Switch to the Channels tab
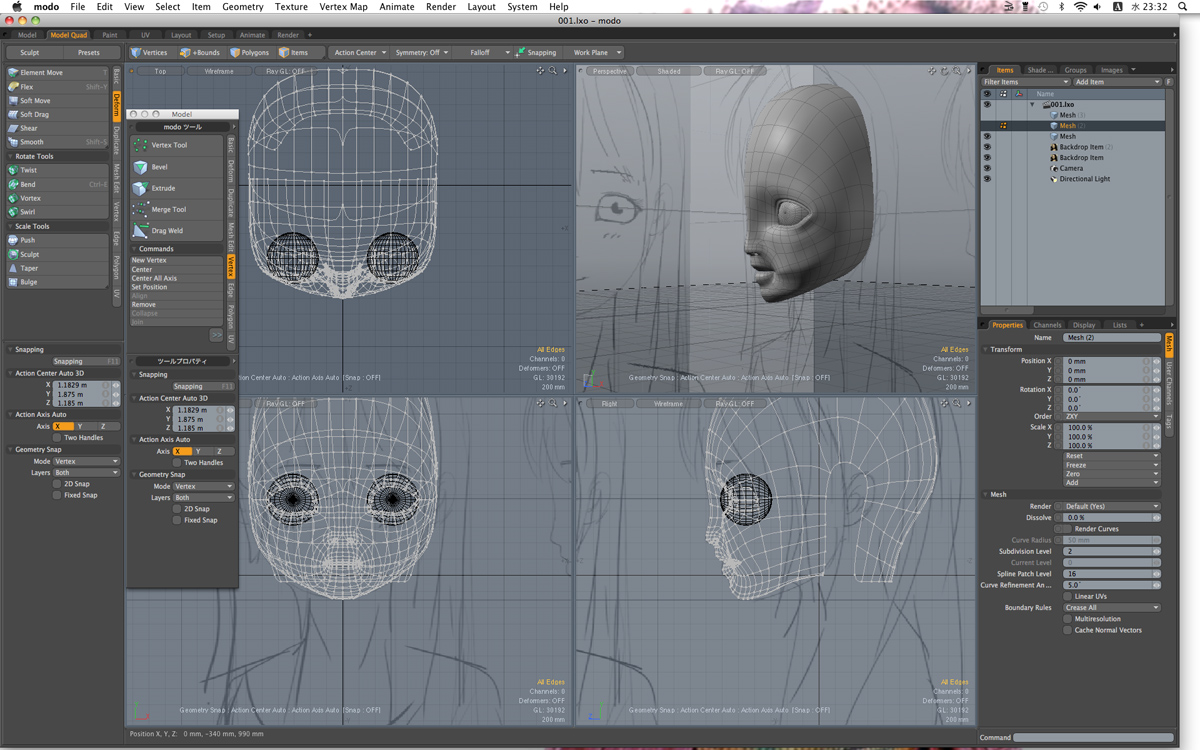 coord(1047,325)
